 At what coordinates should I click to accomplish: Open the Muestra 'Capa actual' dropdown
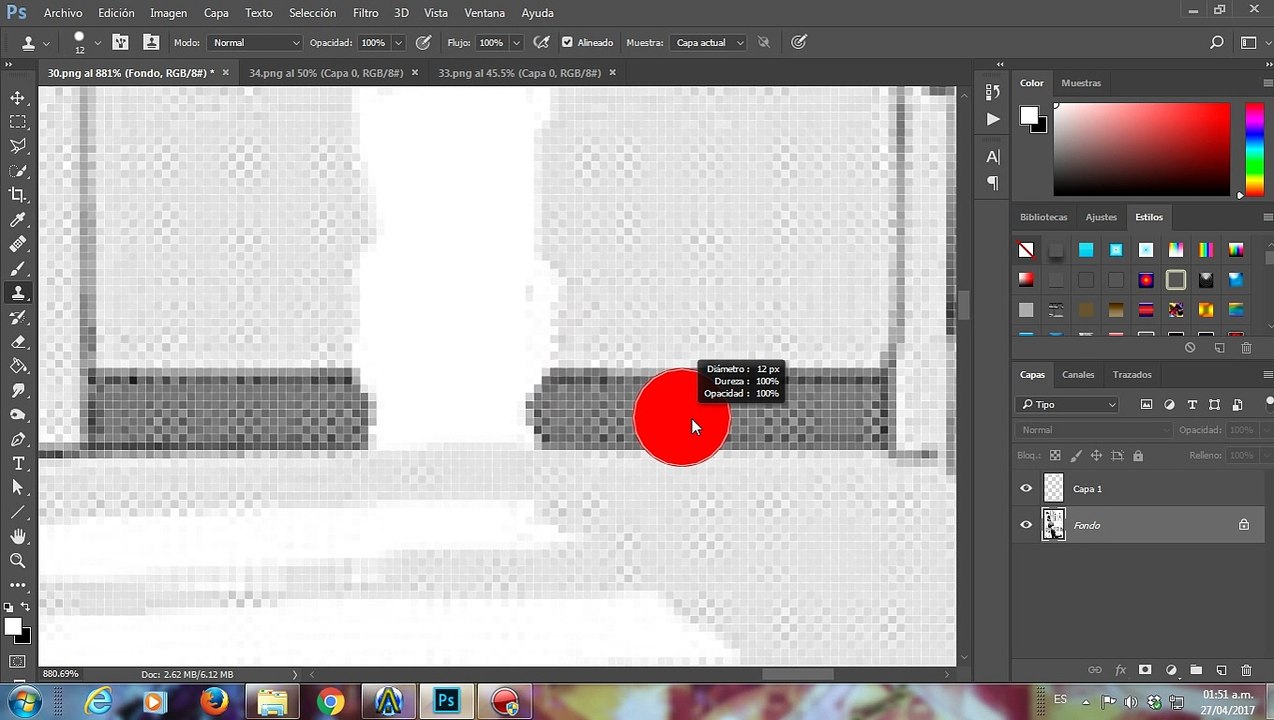click(x=709, y=42)
